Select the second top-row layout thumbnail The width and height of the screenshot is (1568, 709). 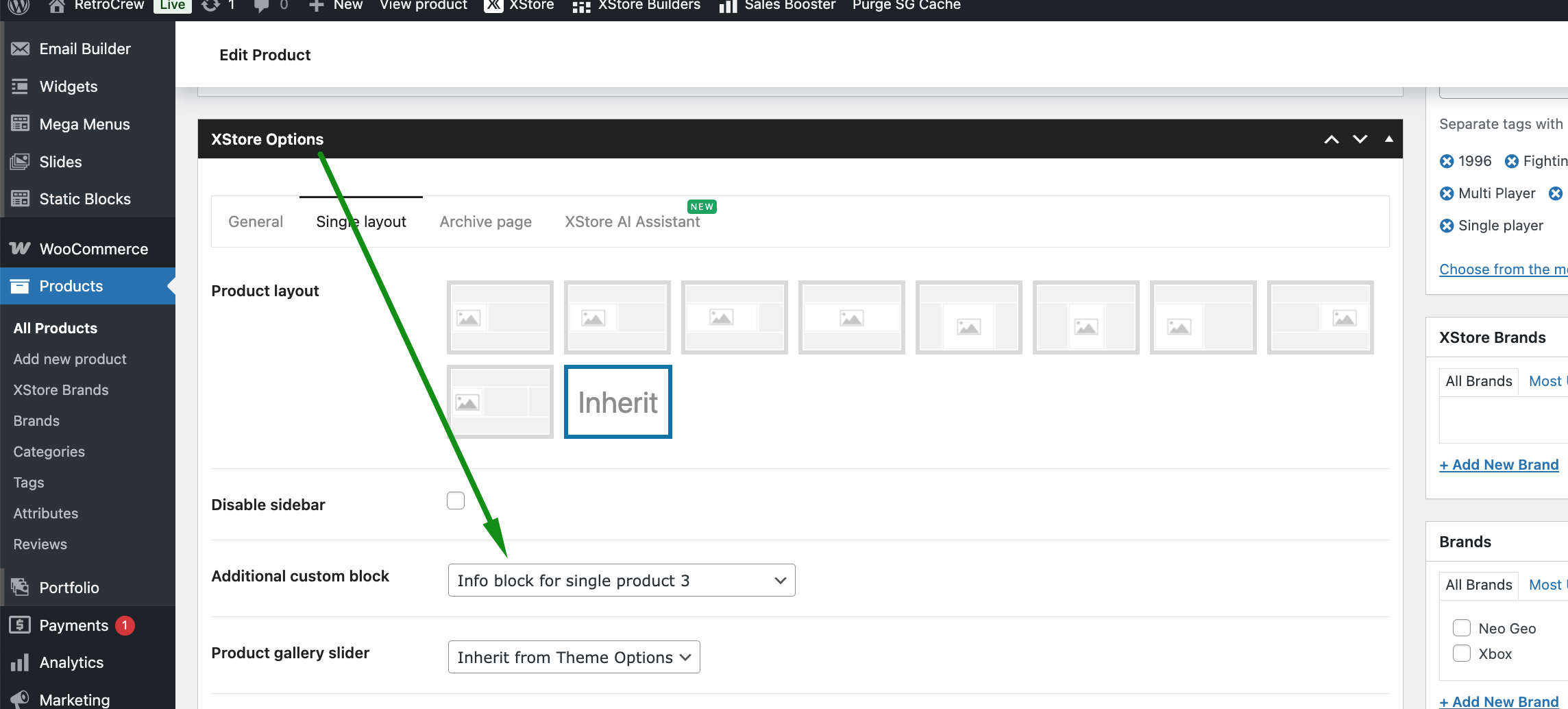[617, 317]
